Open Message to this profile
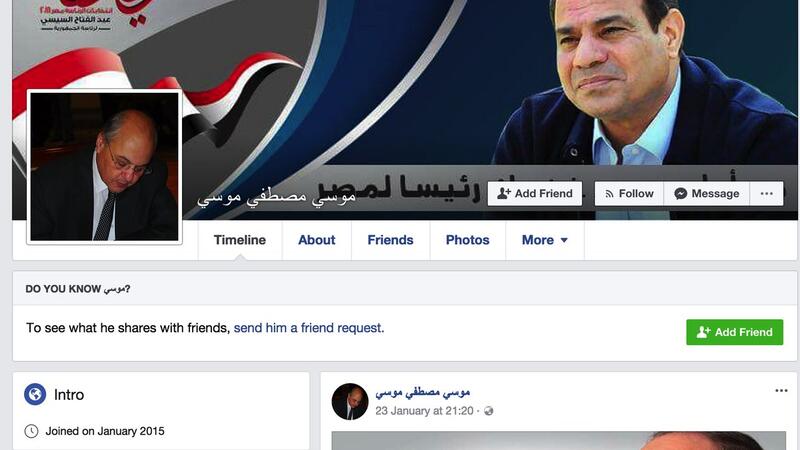Screen dimensions: 800x450 707,194
